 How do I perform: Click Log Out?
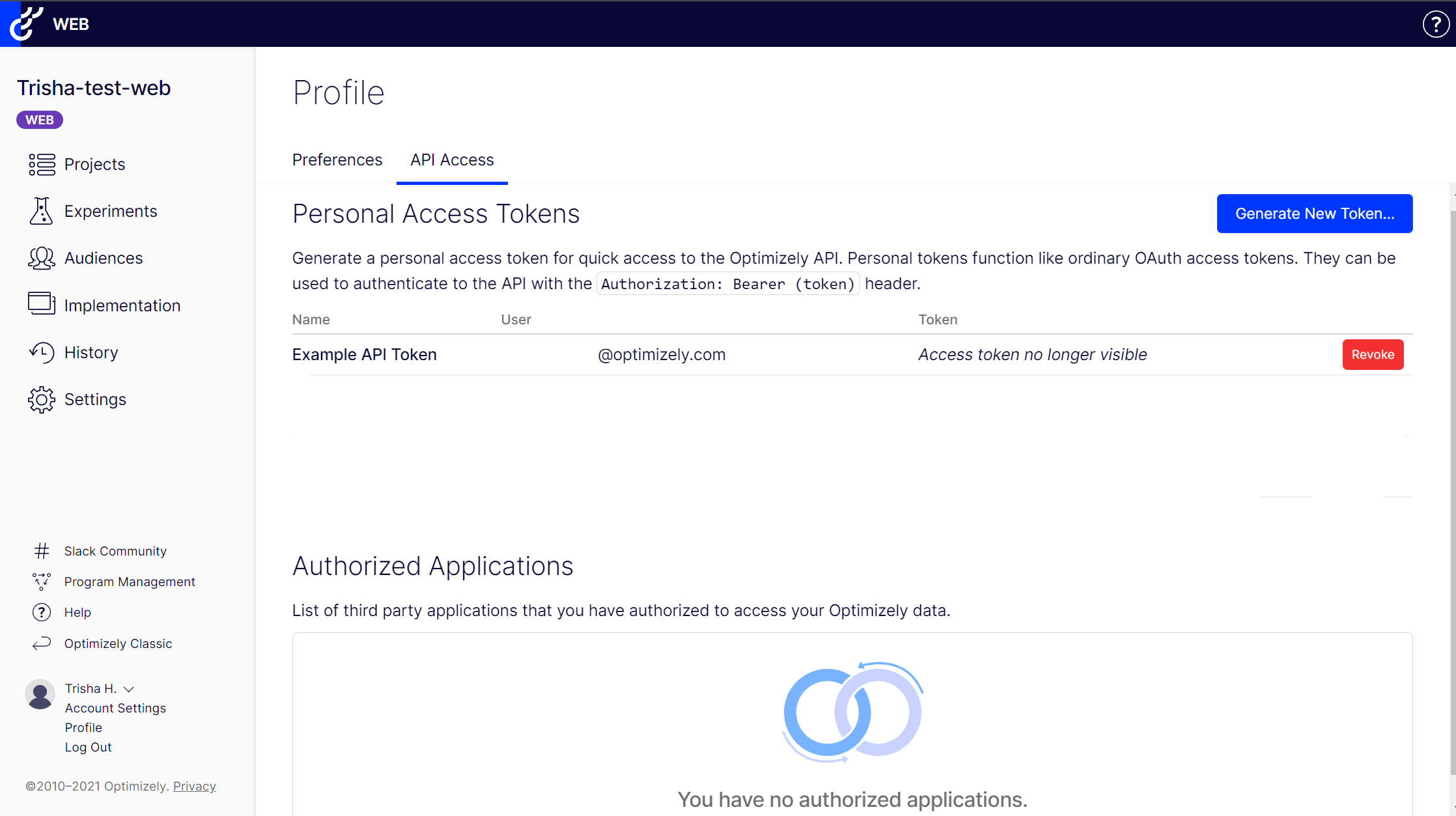(x=88, y=747)
